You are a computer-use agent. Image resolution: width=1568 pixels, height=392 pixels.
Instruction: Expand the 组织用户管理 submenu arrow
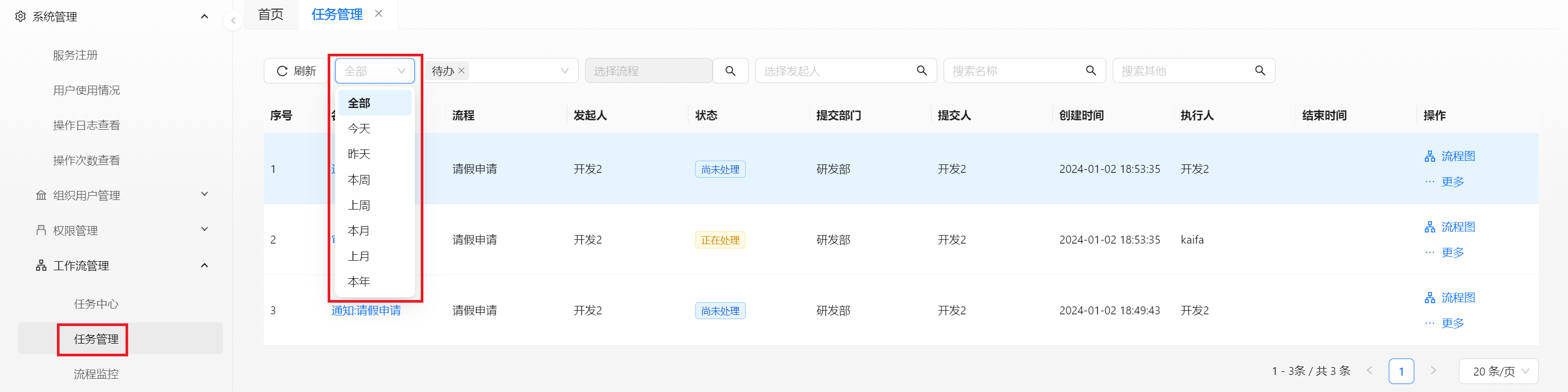(x=205, y=194)
